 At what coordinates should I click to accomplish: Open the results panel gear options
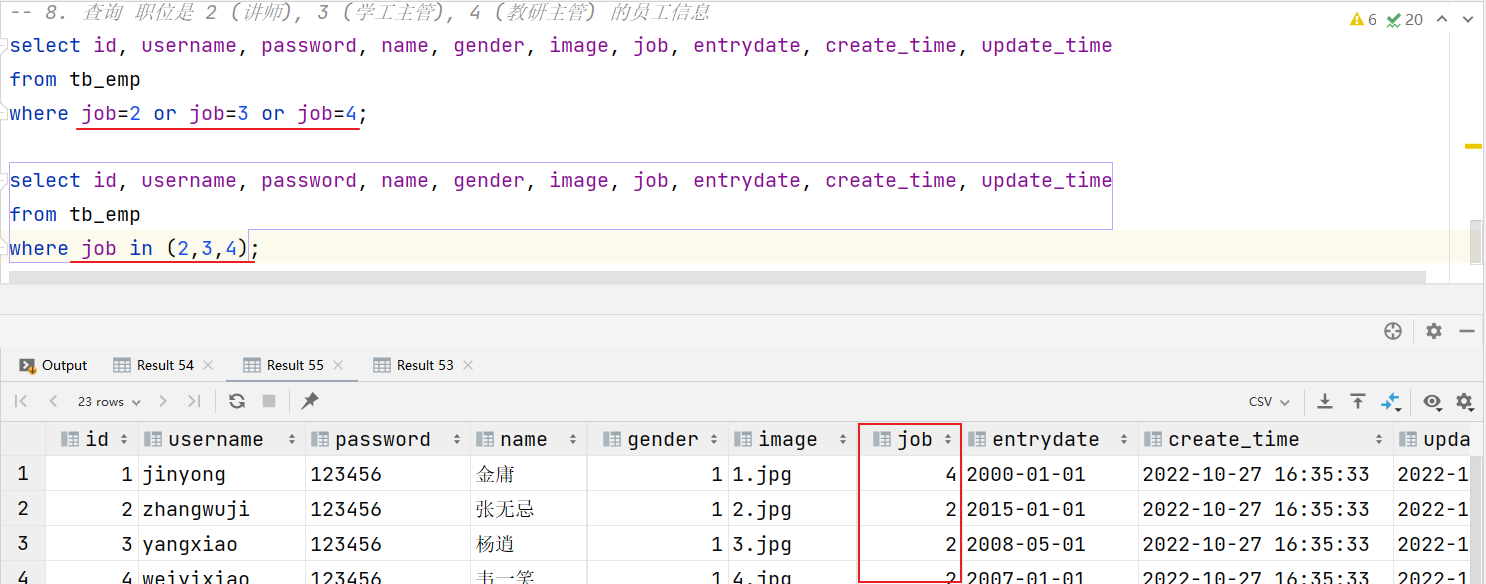pyautogui.click(x=1434, y=331)
